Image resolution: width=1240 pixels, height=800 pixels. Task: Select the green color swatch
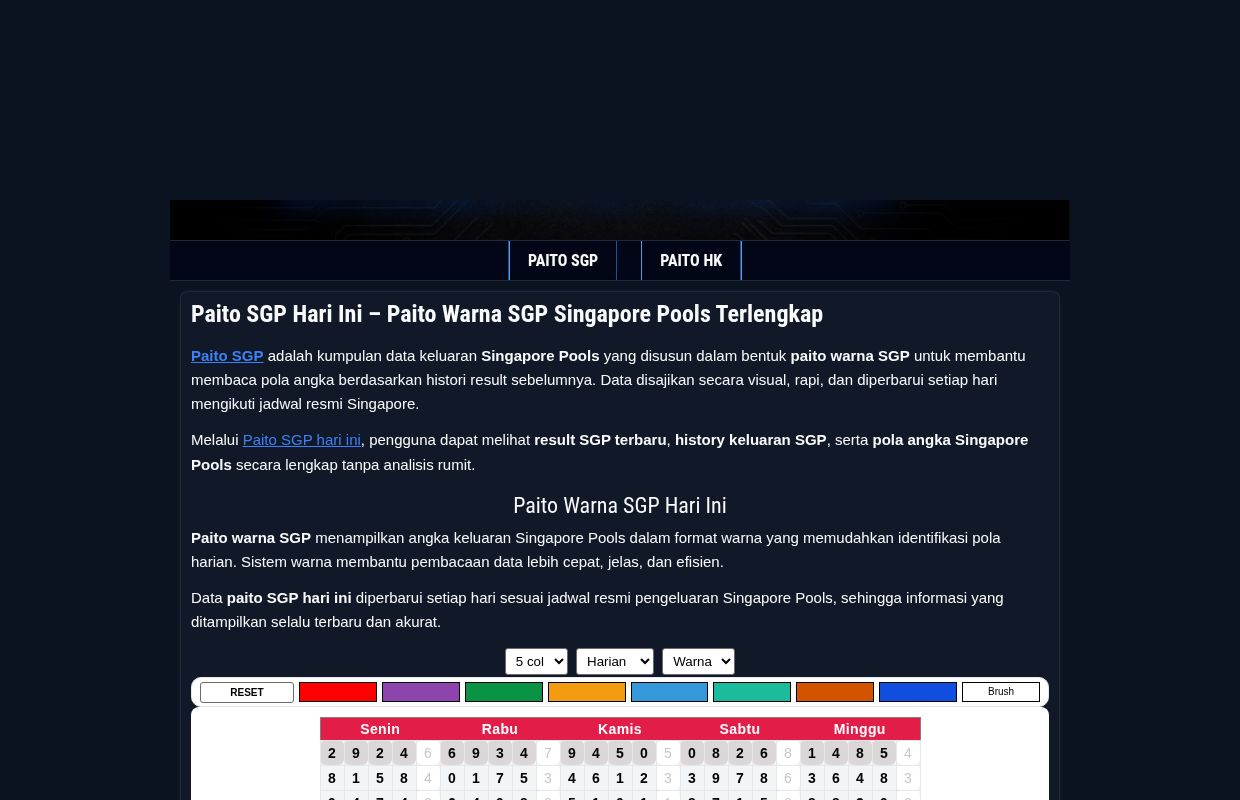503,692
